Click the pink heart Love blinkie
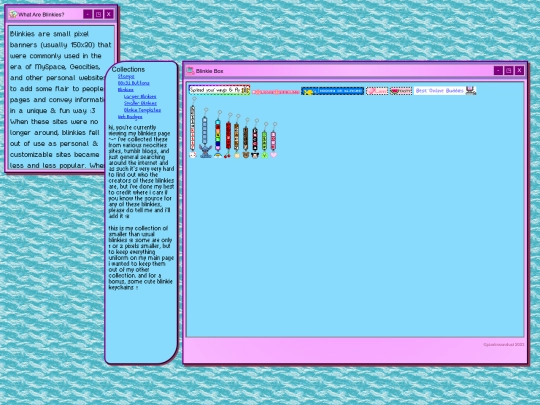This screenshot has height=405, width=540. [x=377, y=91]
